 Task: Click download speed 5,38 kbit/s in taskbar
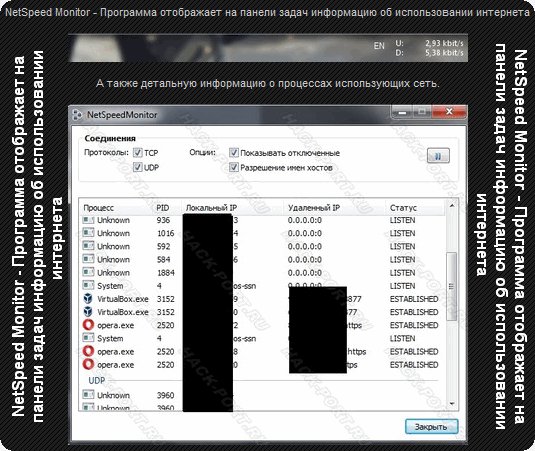pos(444,53)
